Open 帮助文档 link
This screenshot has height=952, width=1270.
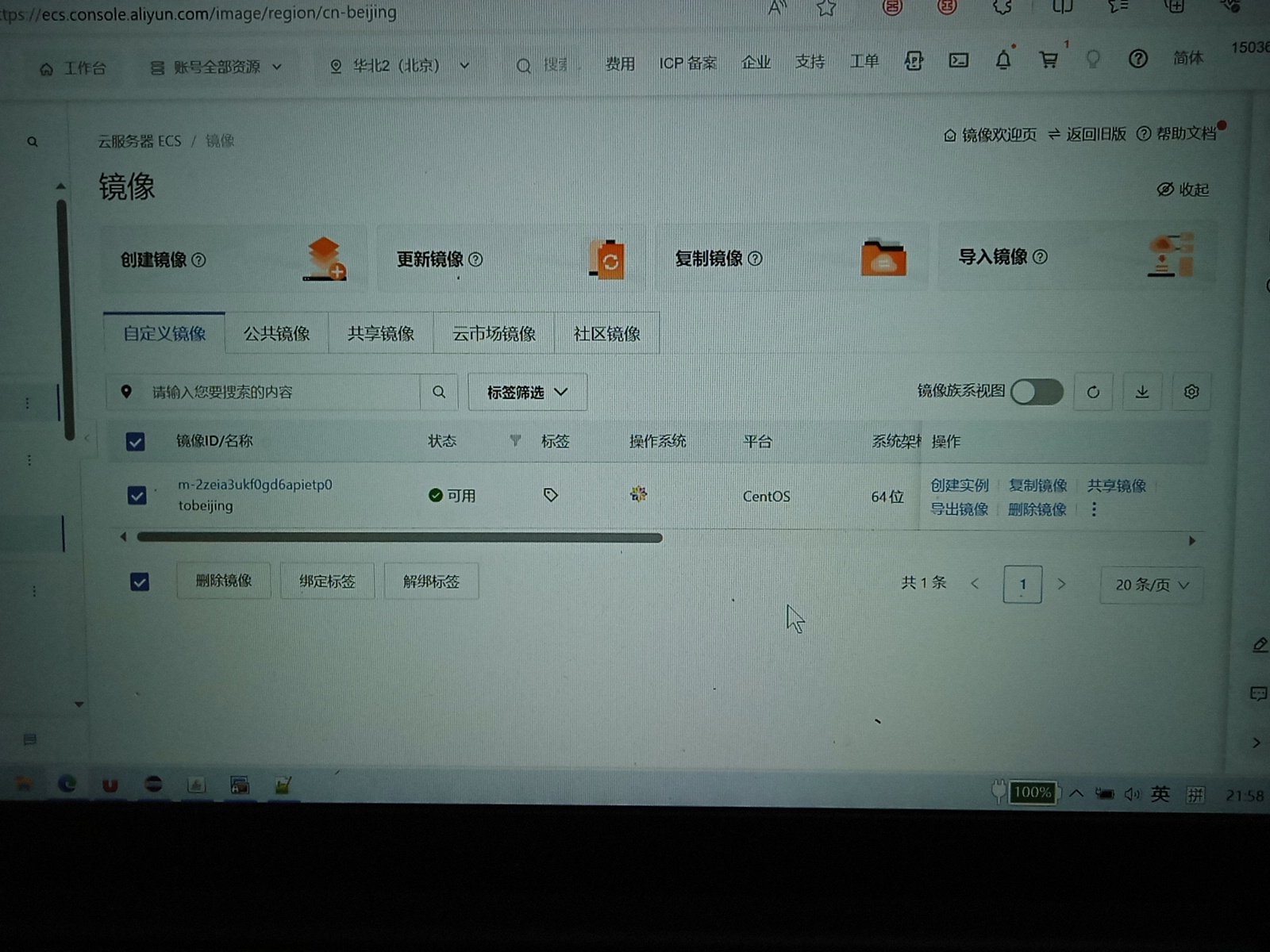pyautogui.click(x=1177, y=133)
